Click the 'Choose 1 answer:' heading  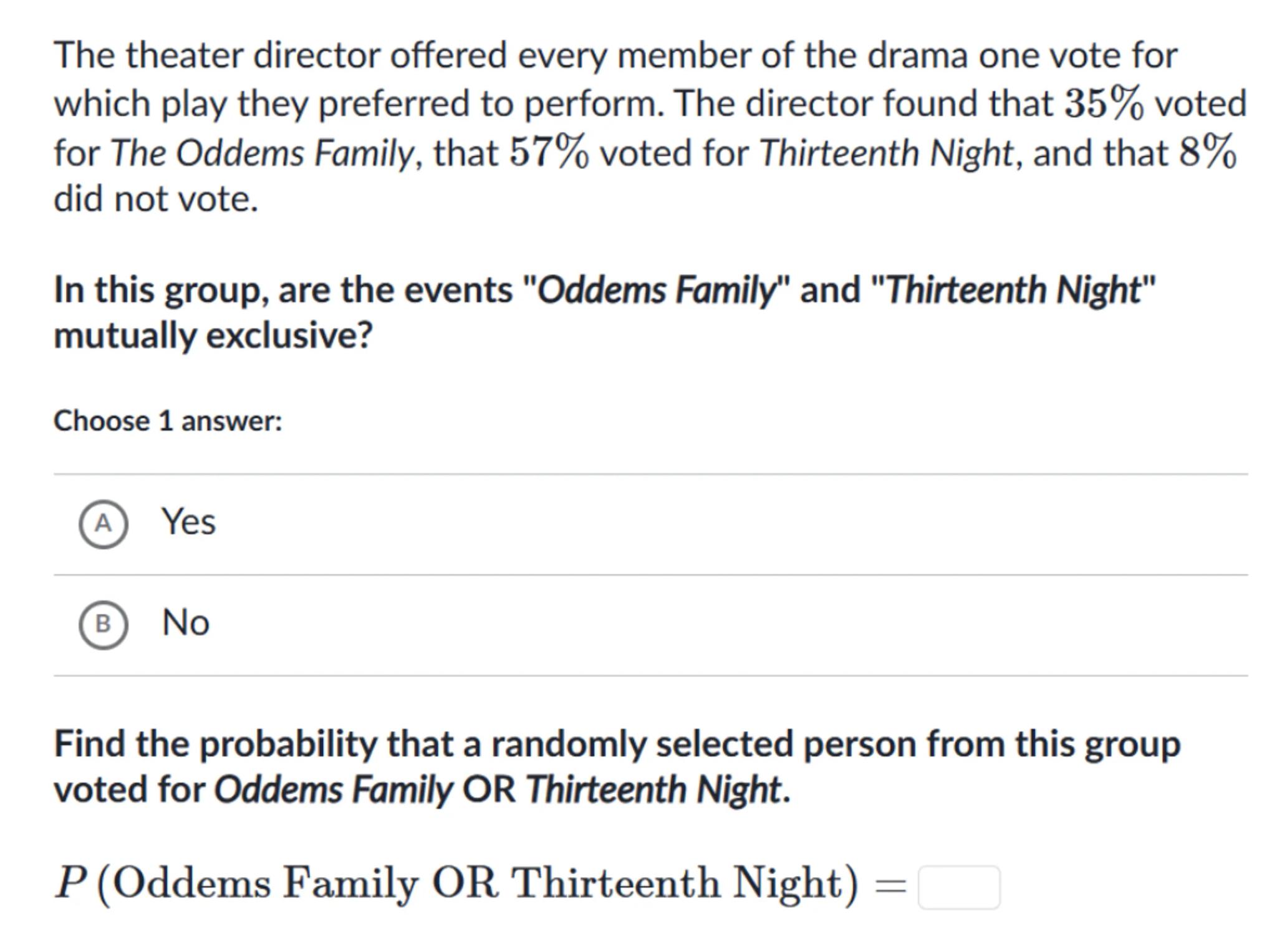(168, 421)
